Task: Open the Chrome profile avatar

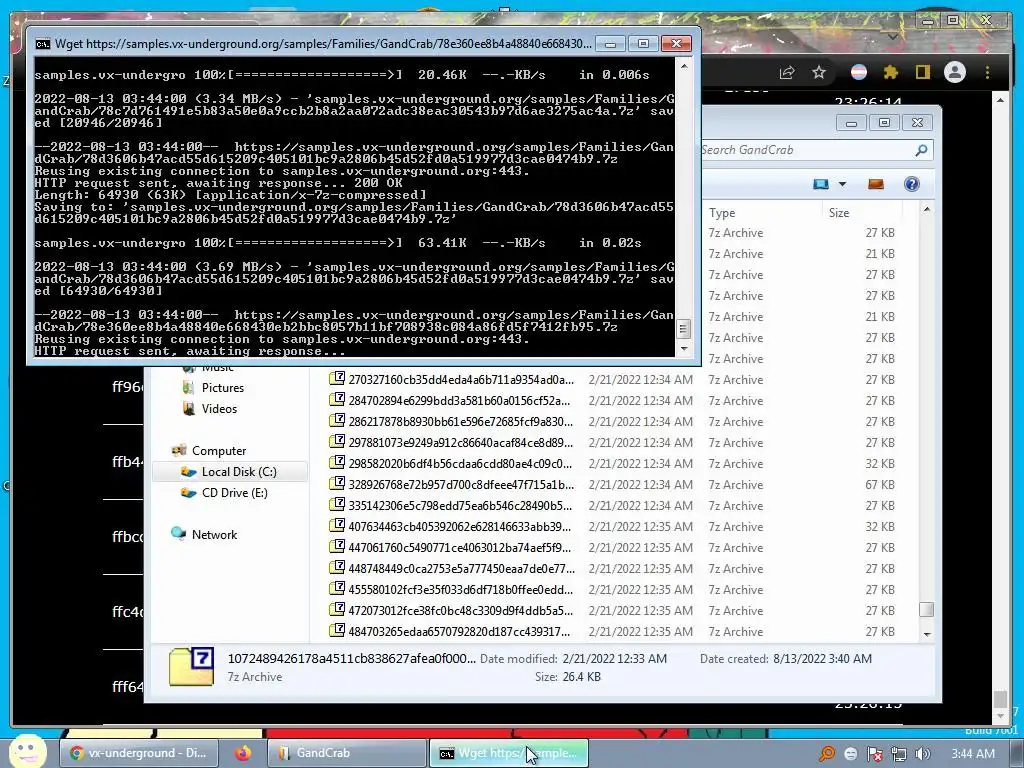Action: pos(955,72)
